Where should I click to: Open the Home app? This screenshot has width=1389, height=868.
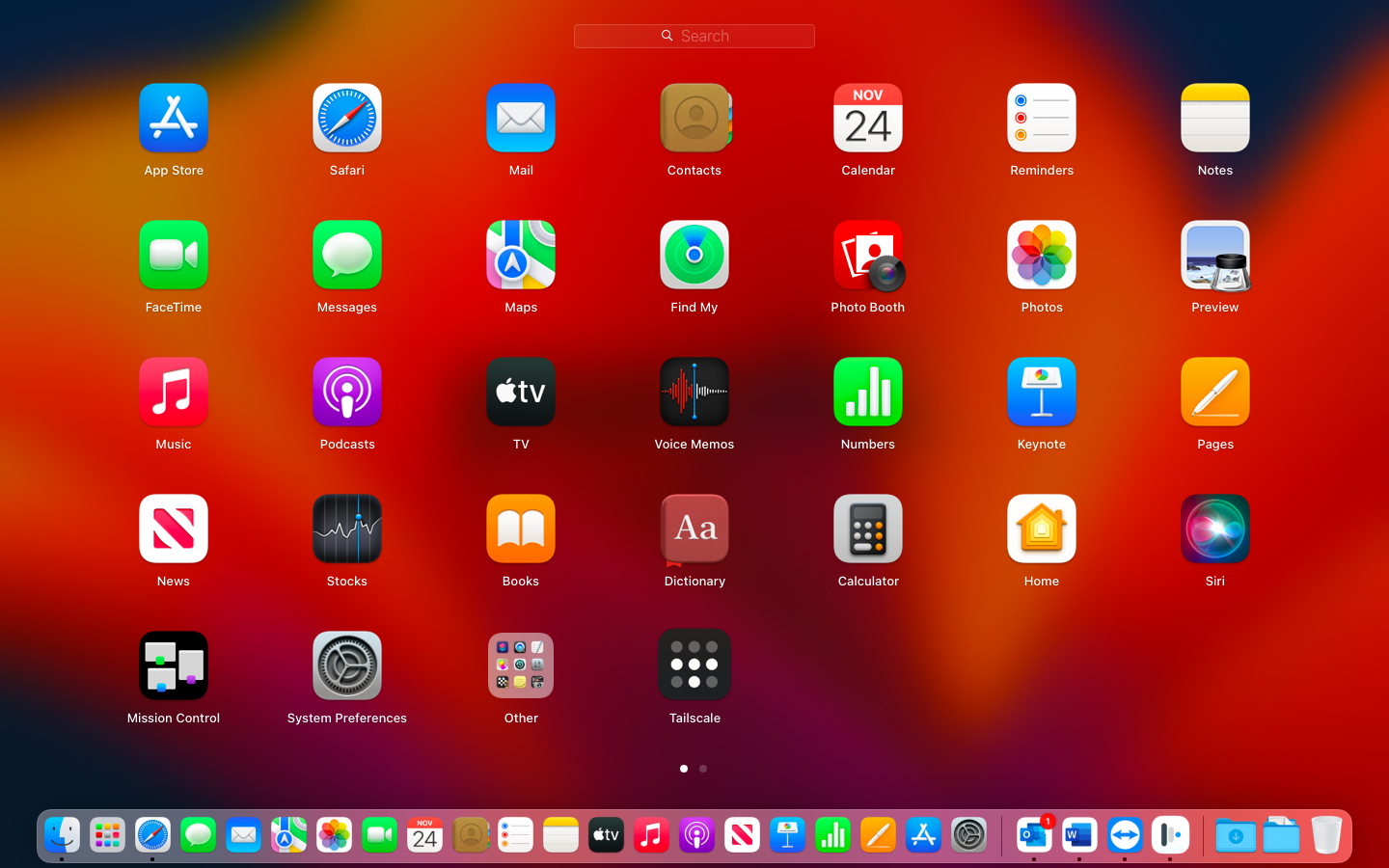(x=1041, y=529)
